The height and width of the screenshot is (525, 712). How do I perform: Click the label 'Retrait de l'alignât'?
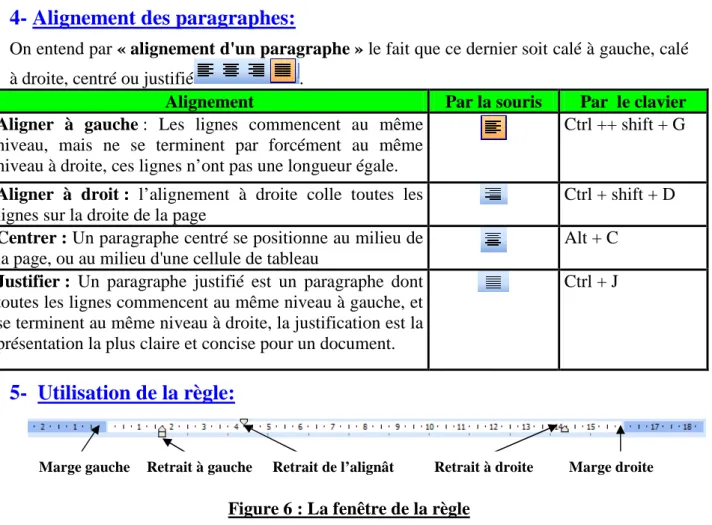333,467
